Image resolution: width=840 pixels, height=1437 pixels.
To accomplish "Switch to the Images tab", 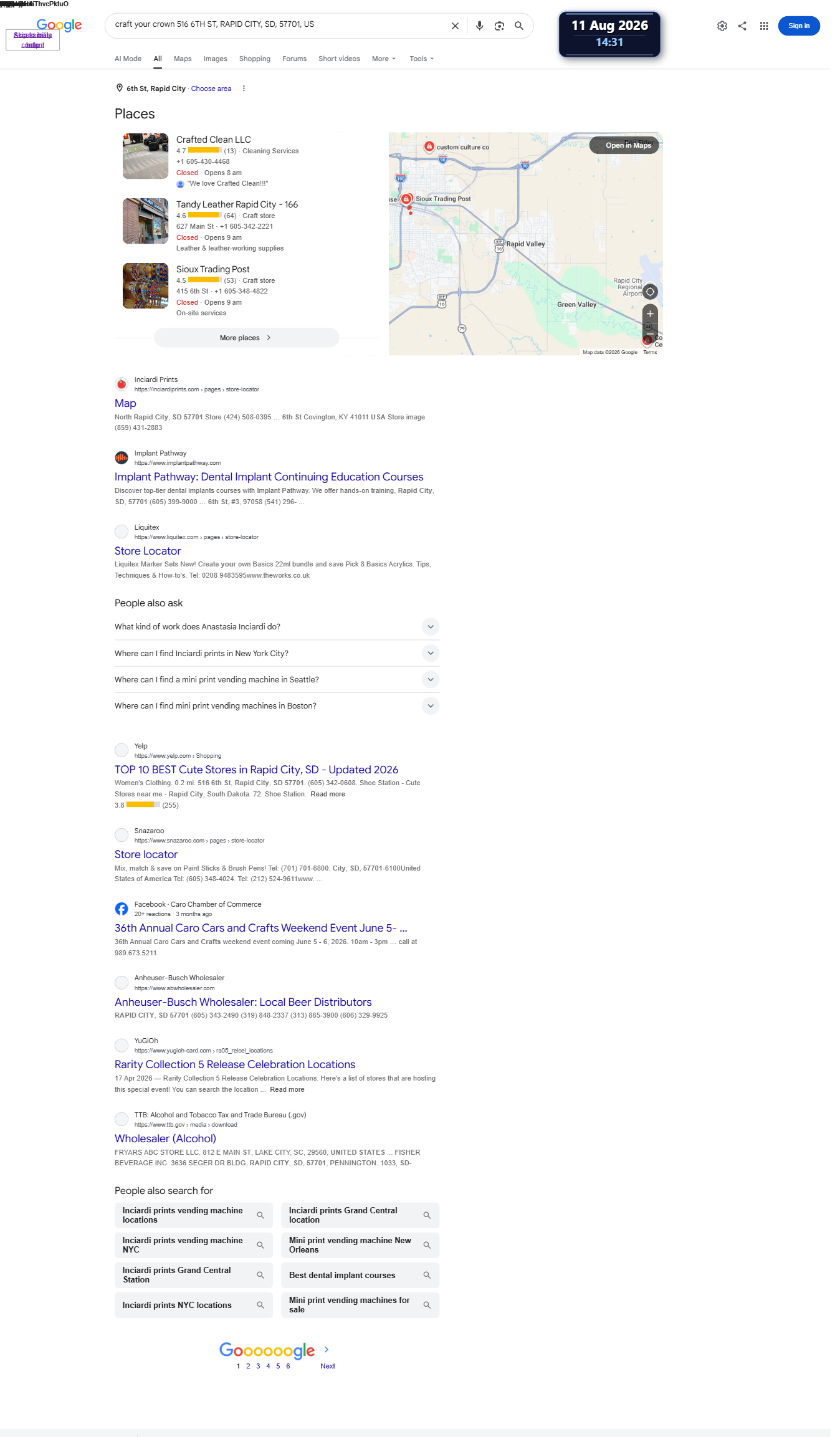I will click(x=215, y=59).
